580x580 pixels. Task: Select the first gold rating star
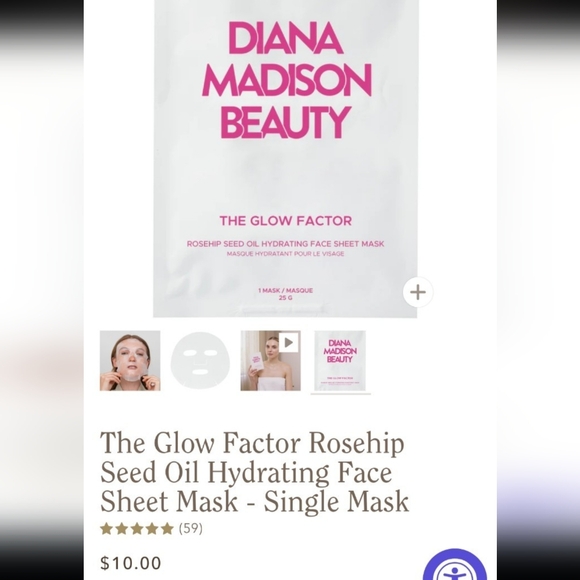107,529
